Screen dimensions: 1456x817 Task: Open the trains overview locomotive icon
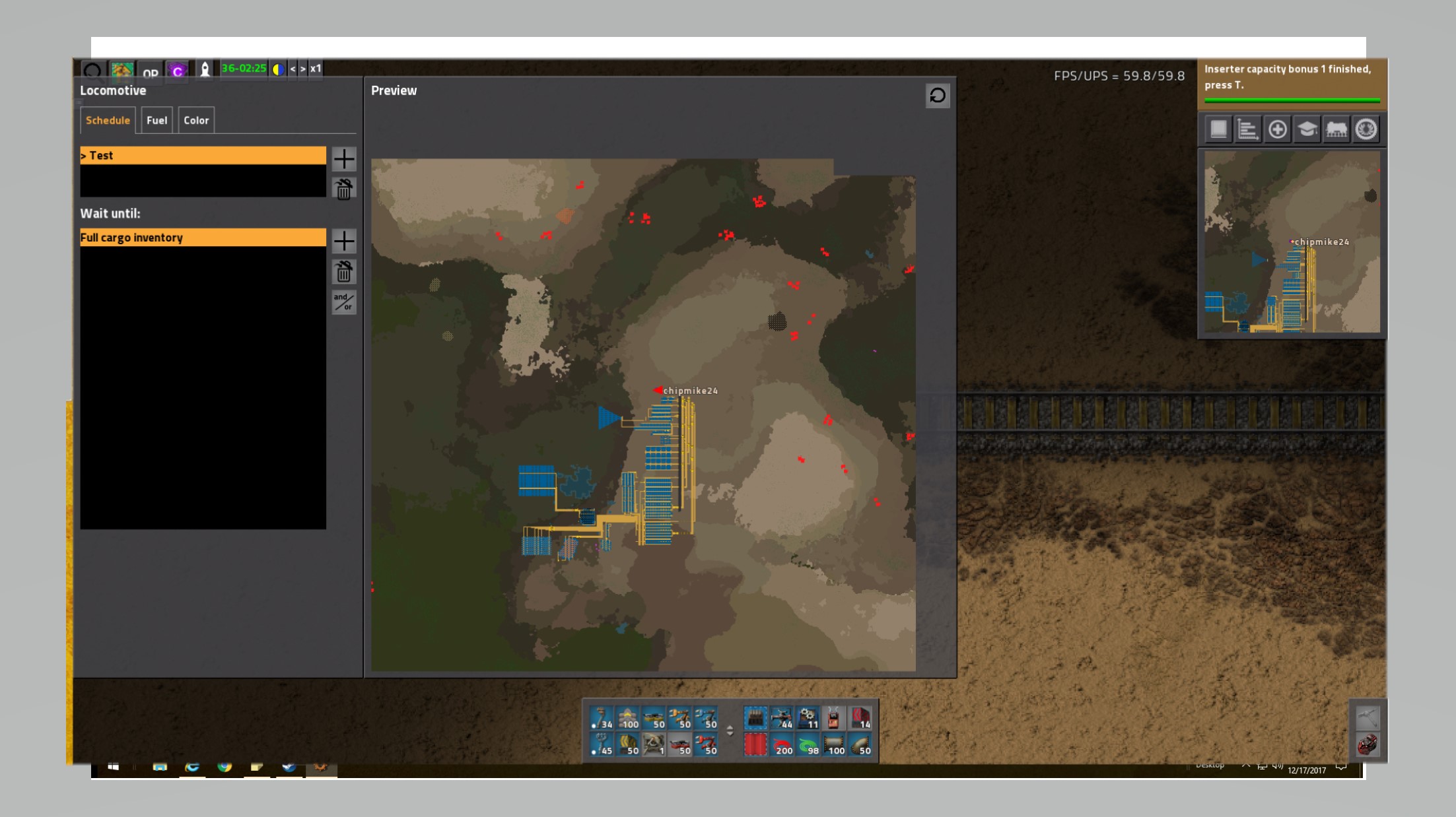pyautogui.click(x=1336, y=129)
